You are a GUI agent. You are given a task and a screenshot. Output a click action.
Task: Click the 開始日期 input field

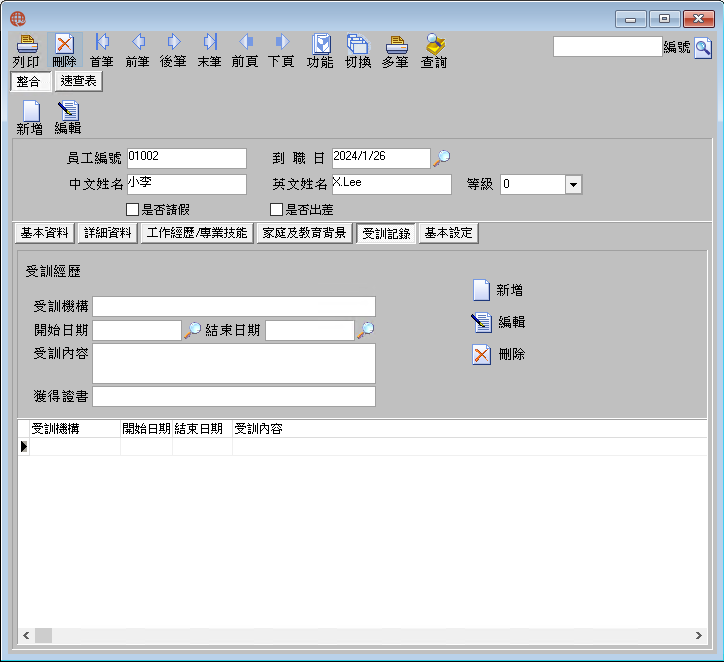click(137, 331)
